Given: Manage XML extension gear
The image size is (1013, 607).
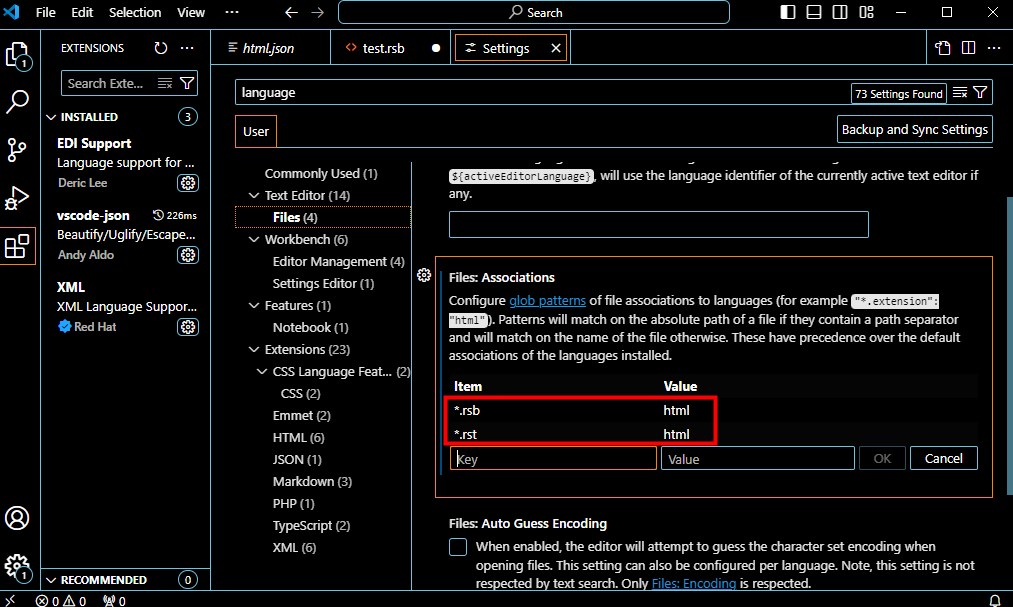Looking at the screenshot, I should click(x=188, y=327).
